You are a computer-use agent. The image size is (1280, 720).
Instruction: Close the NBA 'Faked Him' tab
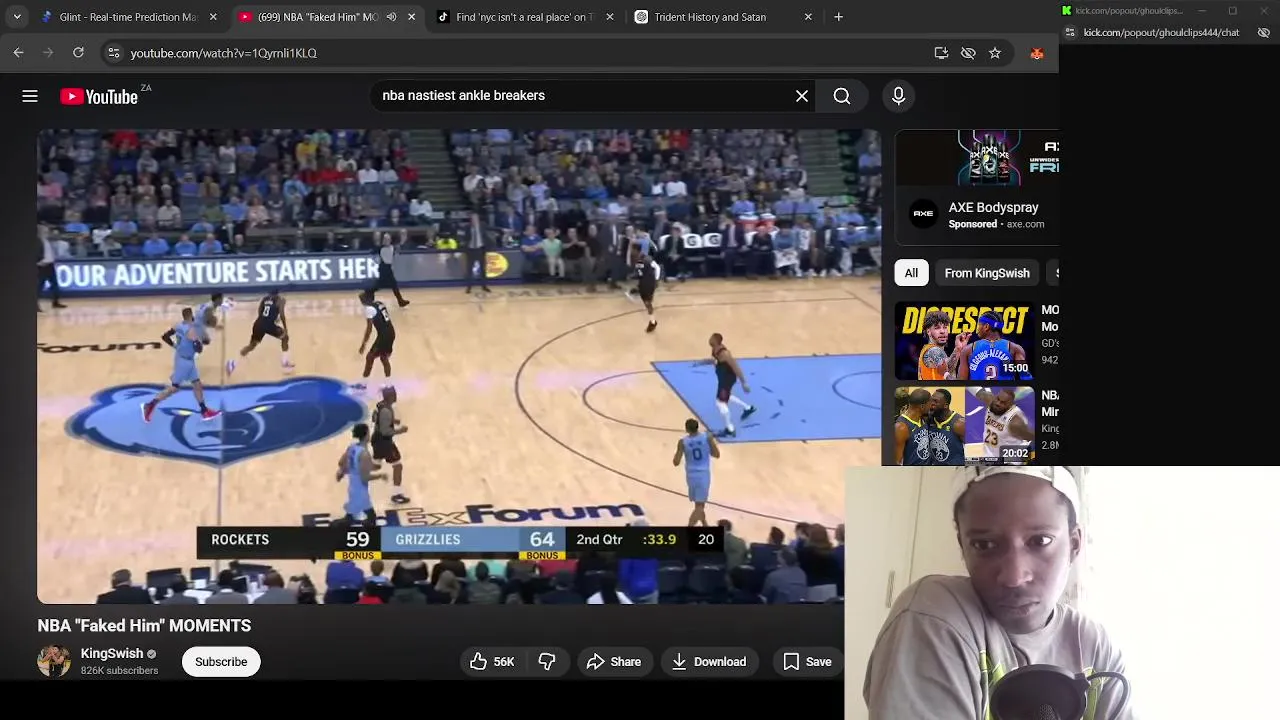411,17
